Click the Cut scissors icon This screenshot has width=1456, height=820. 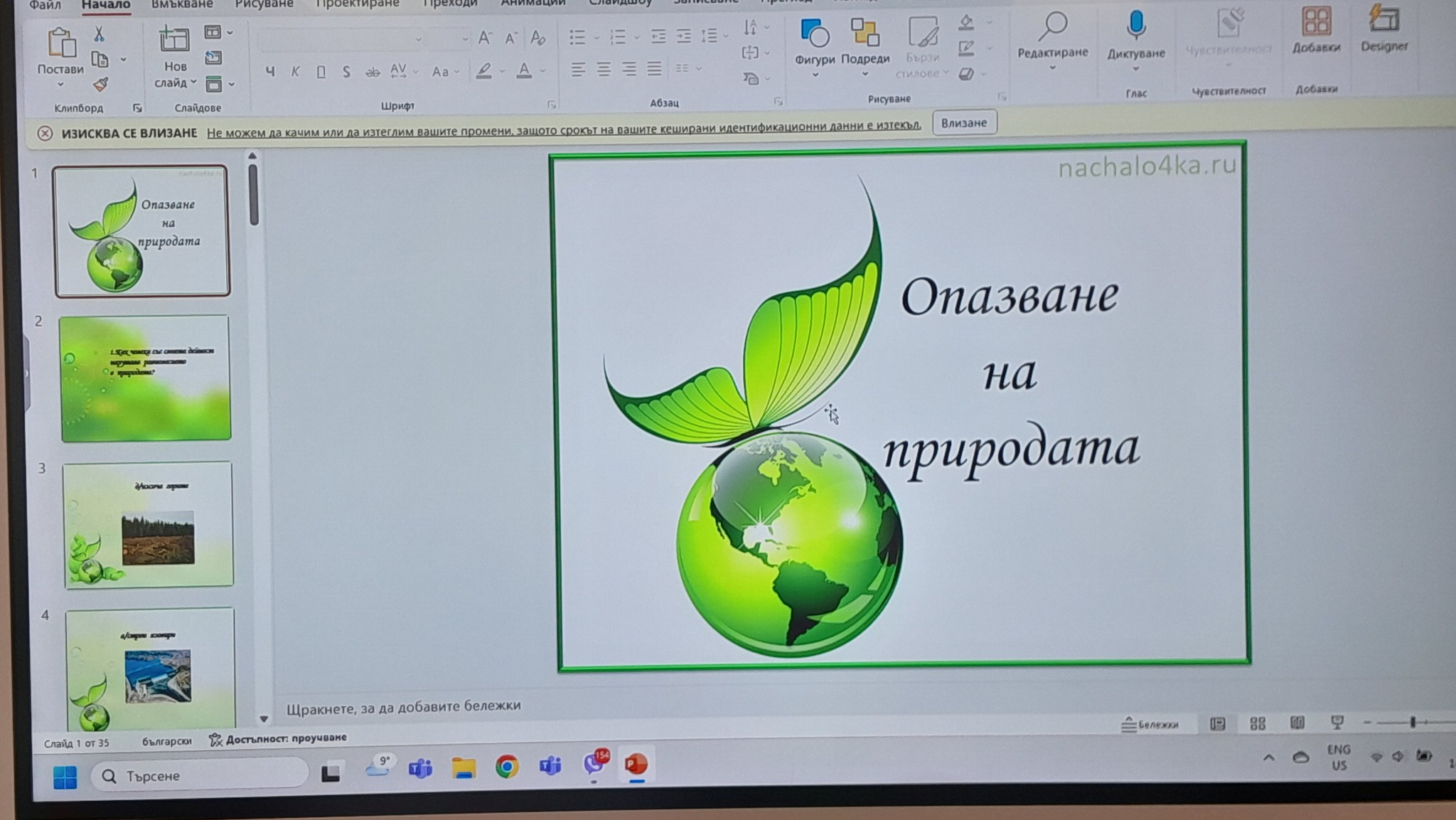pos(99,34)
